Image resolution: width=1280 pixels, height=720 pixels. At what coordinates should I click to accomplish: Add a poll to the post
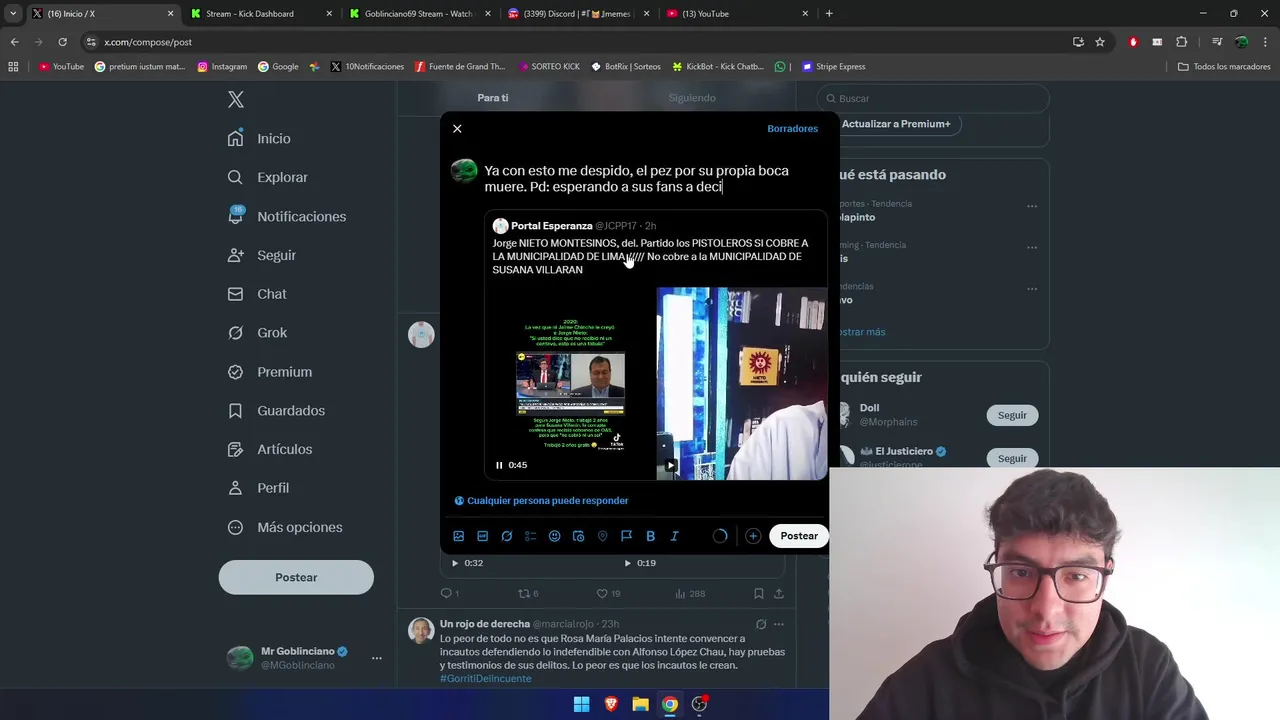point(531,536)
